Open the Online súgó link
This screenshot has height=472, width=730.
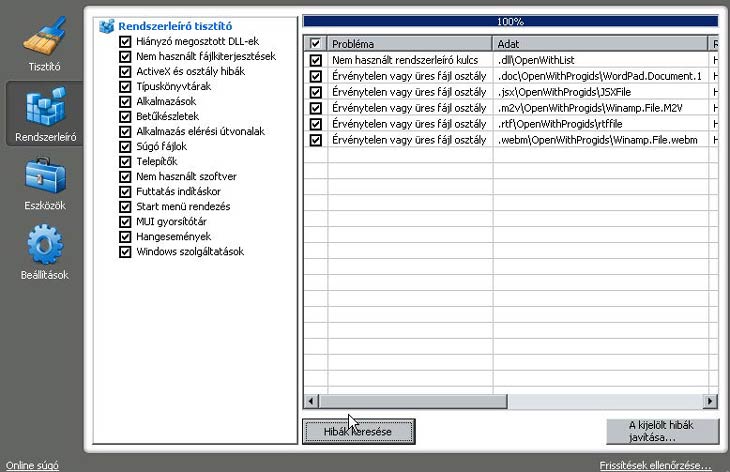click(x=32, y=465)
